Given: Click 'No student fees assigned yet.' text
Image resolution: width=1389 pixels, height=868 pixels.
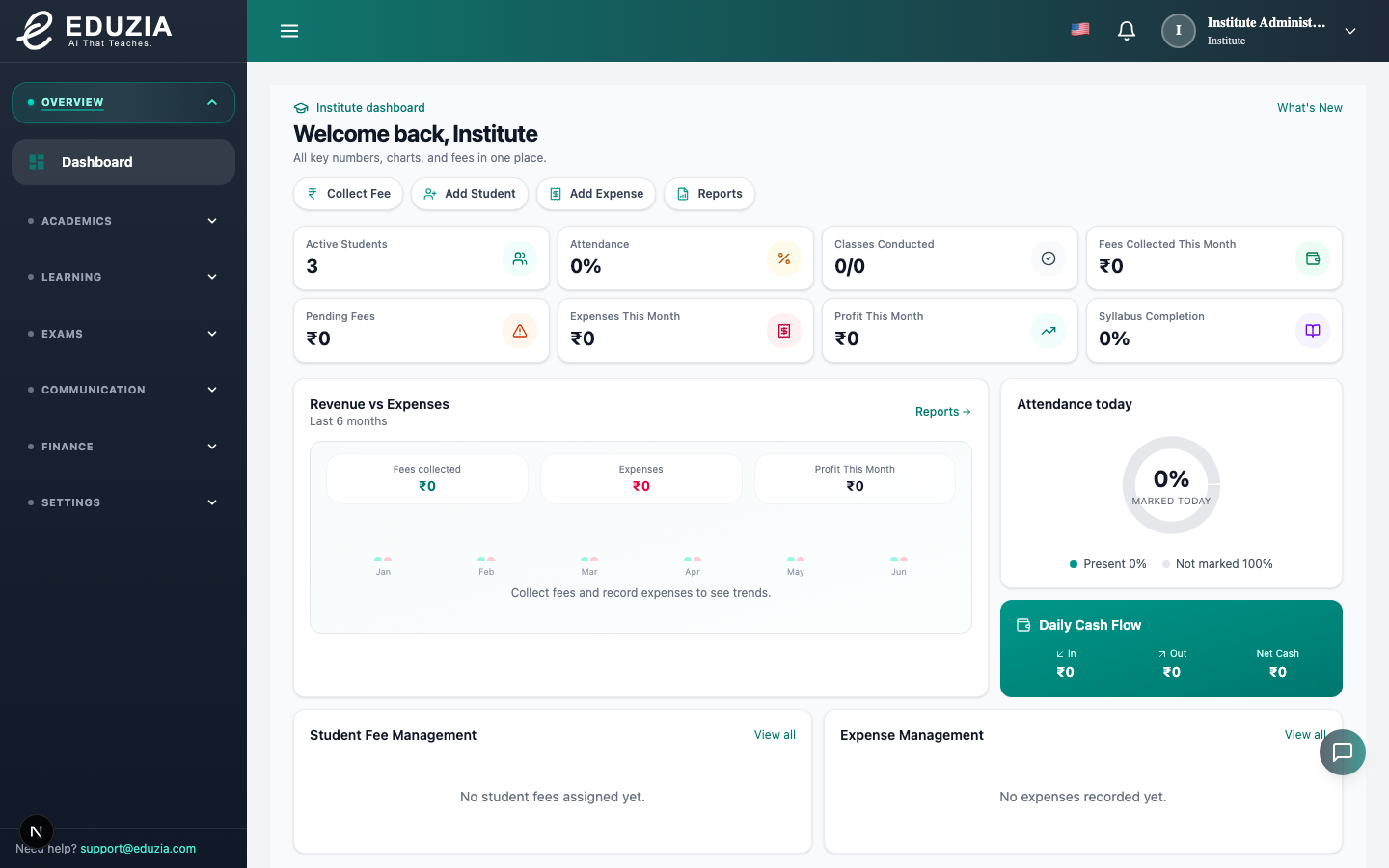Looking at the screenshot, I should 553,797.
